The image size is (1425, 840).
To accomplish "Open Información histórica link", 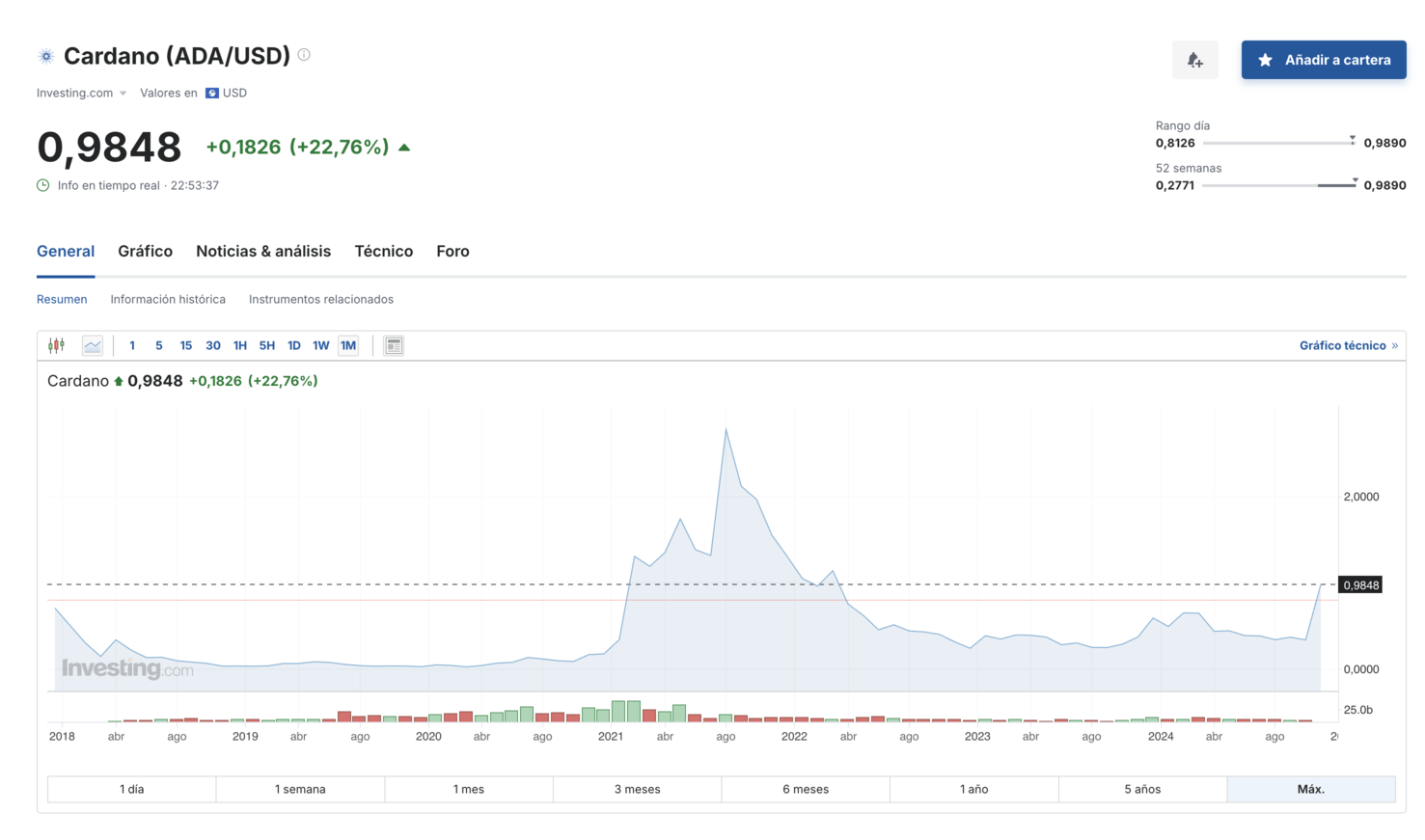I will tap(168, 300).
